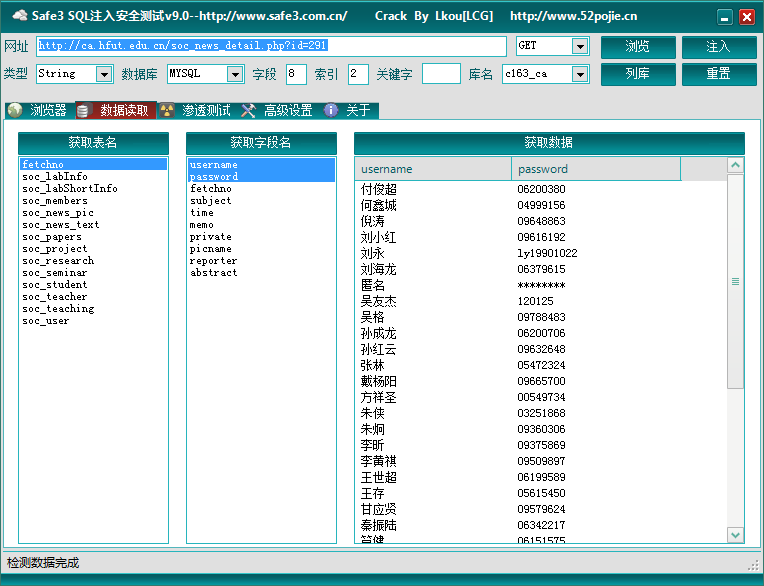Open the 高级设置 tab
The width and height of the screenshot is (764, 586).
(x=279, y=111)
